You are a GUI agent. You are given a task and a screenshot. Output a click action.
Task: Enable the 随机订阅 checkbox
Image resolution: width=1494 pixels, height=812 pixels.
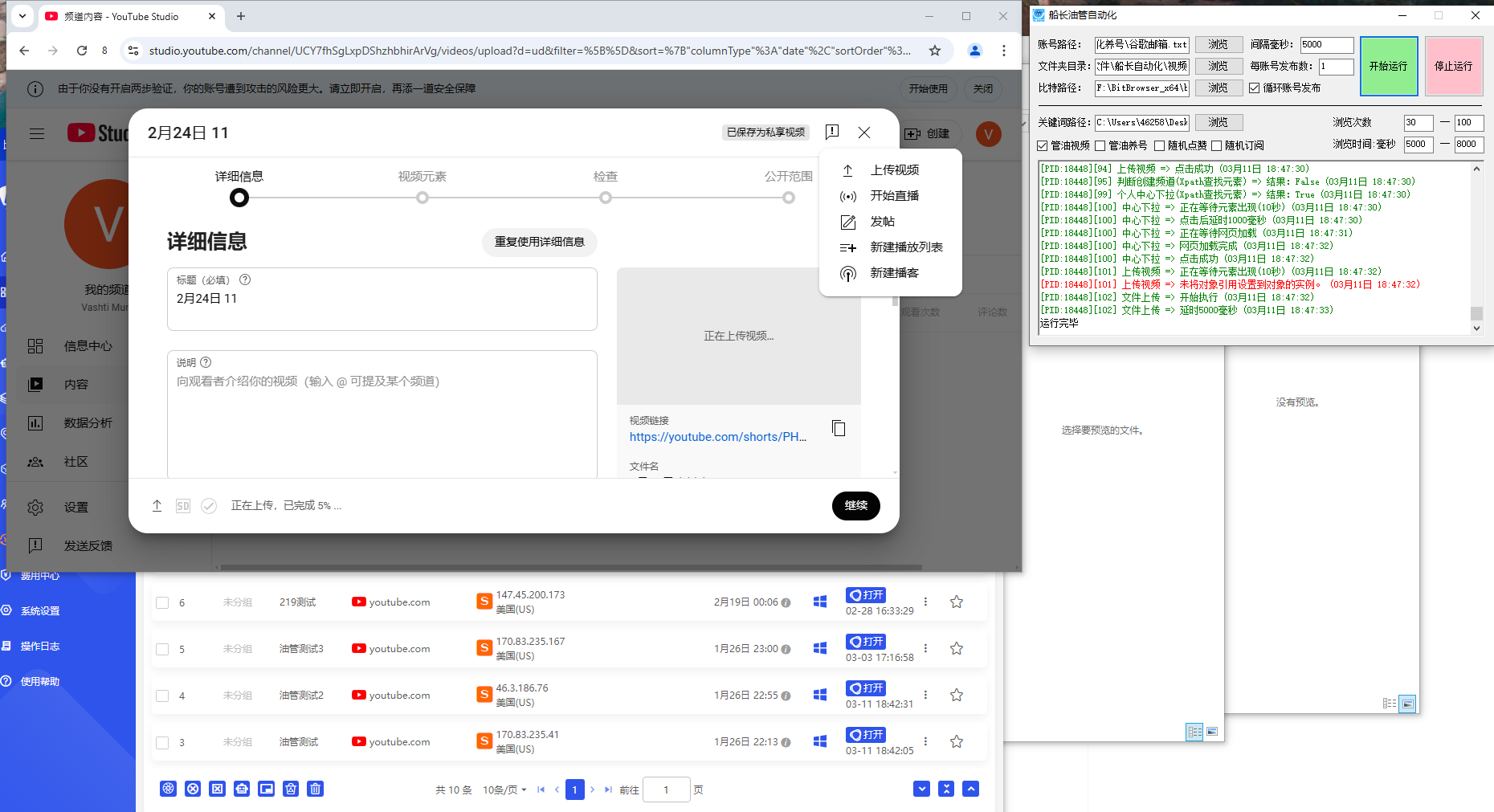tap(1217, 145)
